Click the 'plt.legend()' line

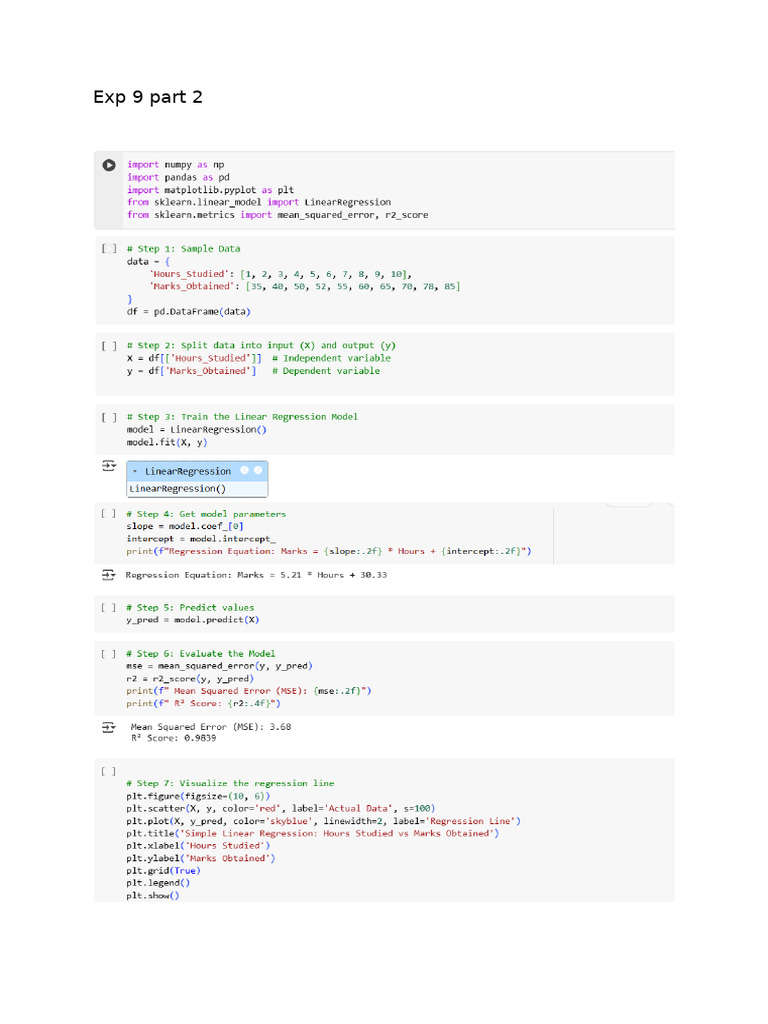coord(158,883)
